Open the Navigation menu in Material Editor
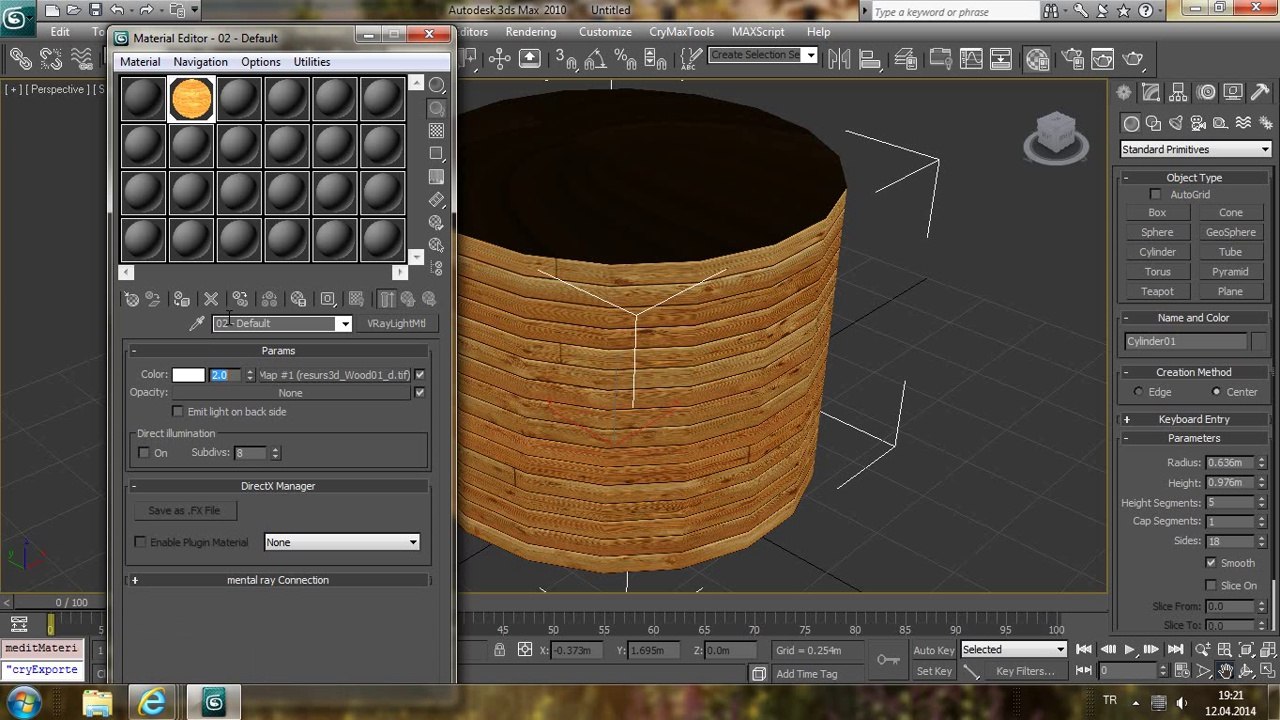This screenshot has width=1280, height=720. 200,62
